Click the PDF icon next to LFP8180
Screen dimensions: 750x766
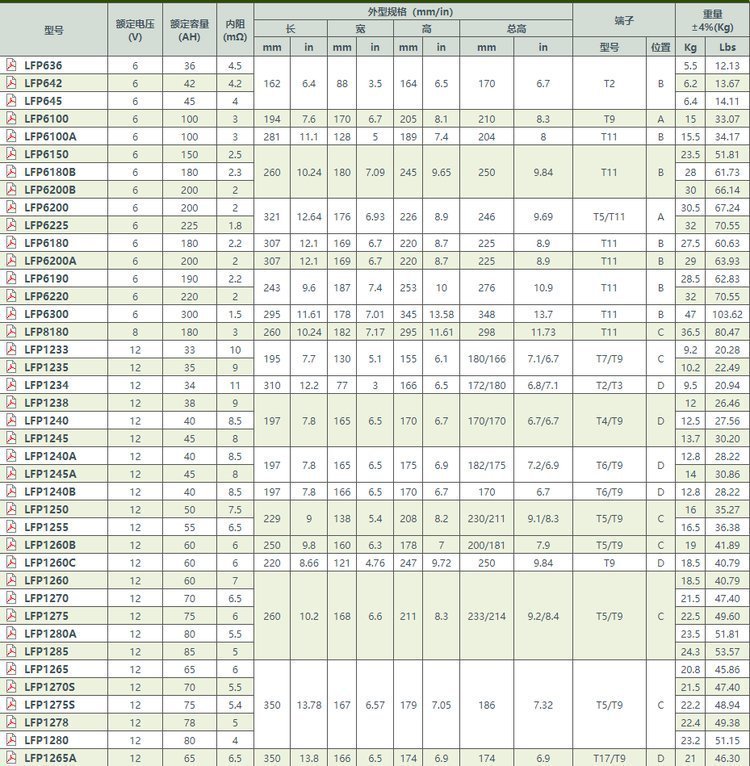[11, 332]
